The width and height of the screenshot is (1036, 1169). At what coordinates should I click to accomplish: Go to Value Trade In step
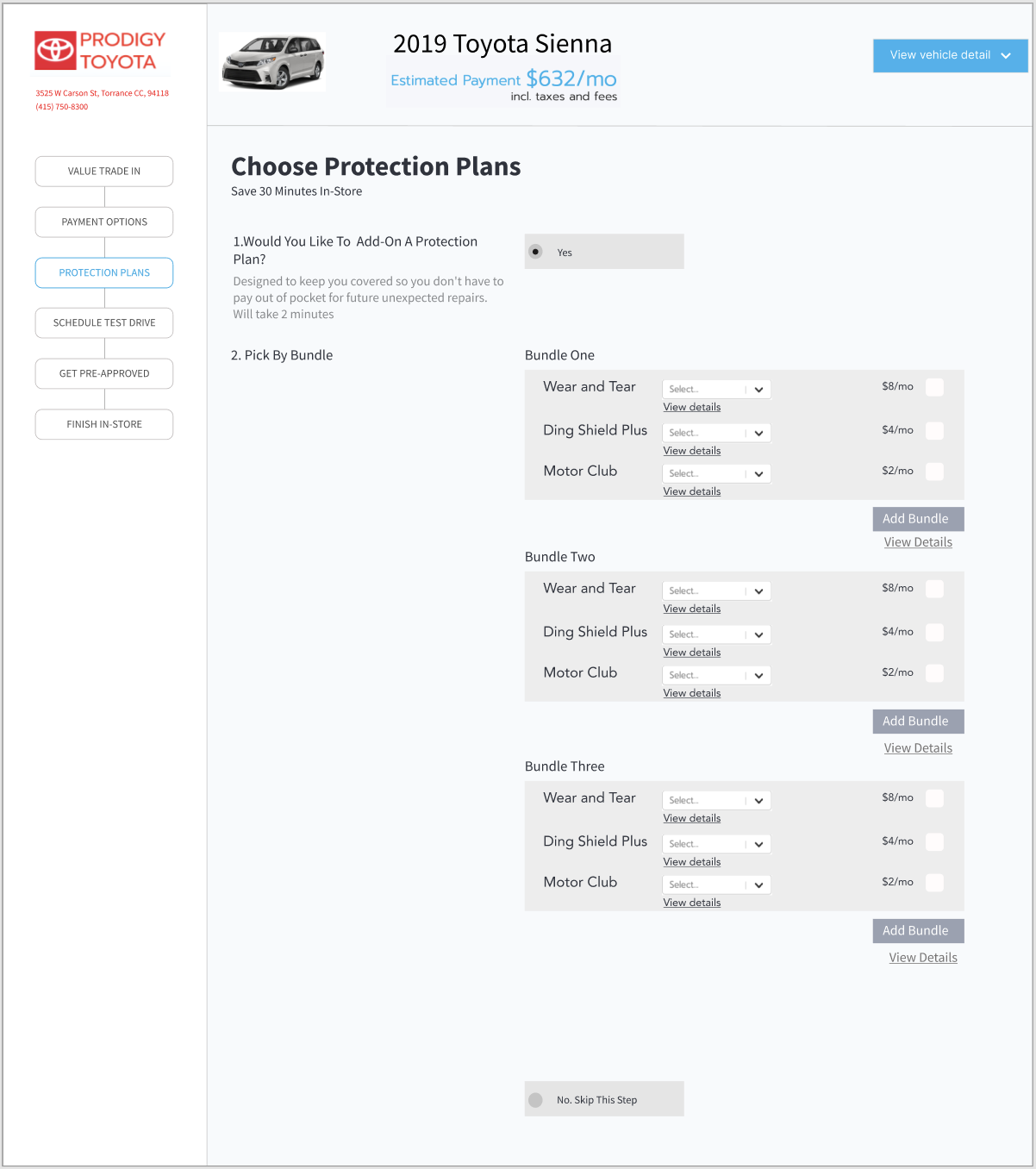[x=104, y=171]
